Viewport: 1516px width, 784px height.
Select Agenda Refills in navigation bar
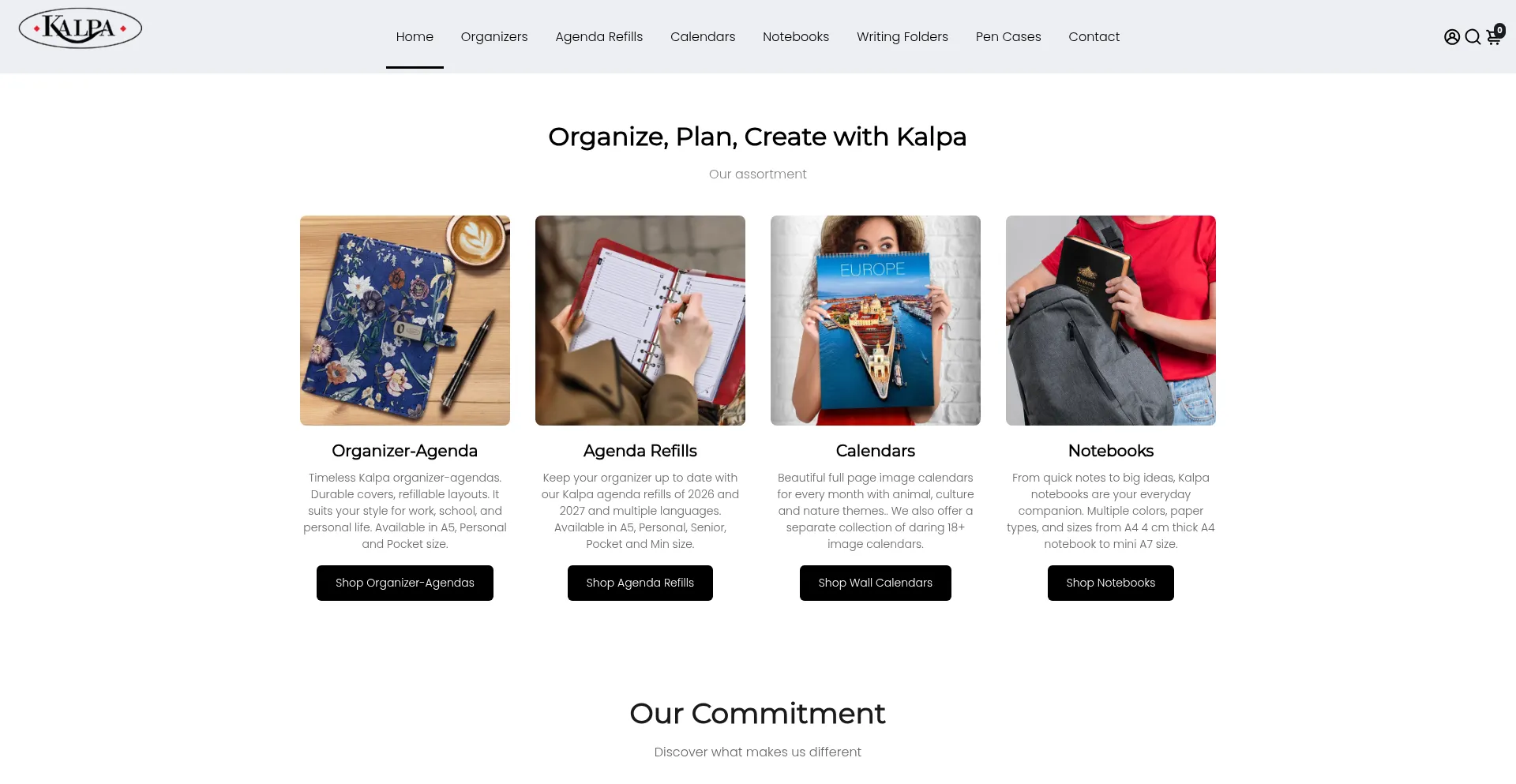pyautogui.click(x=599, y=37)
